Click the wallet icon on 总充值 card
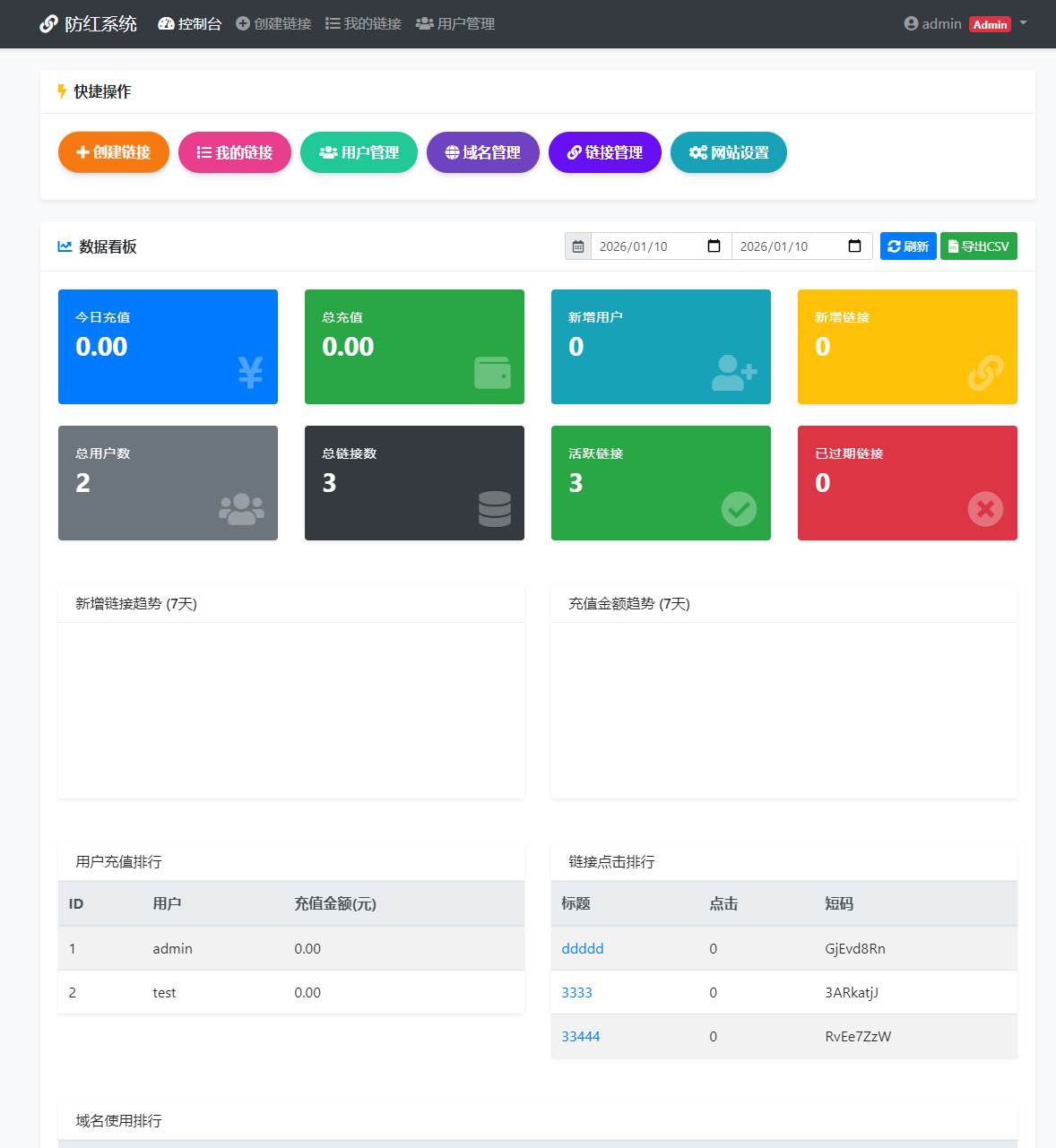This screenshot has width=1056, height=1148. 492,373
